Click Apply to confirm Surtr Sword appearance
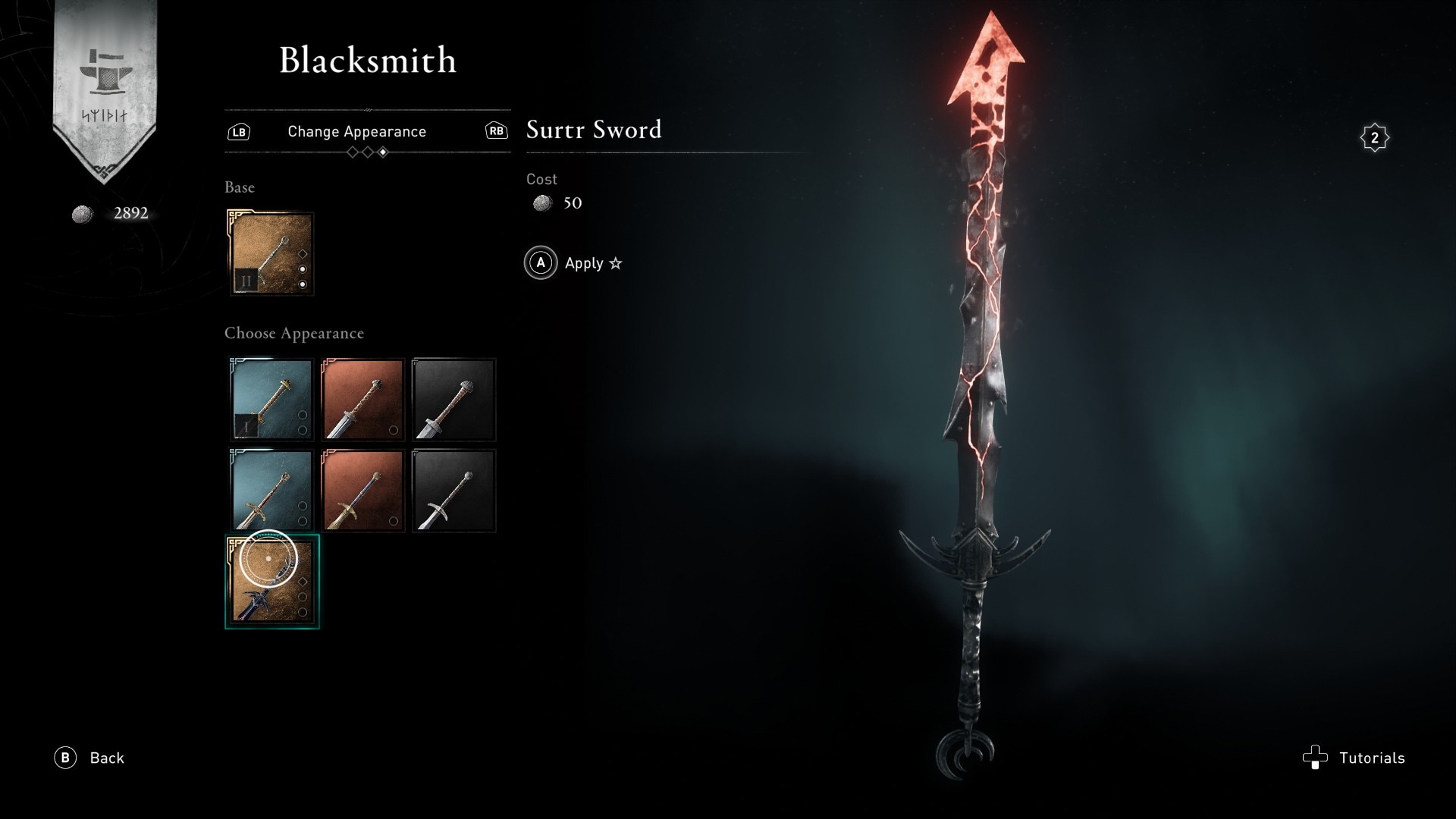The image size is (1456, 819). point(583,262)
